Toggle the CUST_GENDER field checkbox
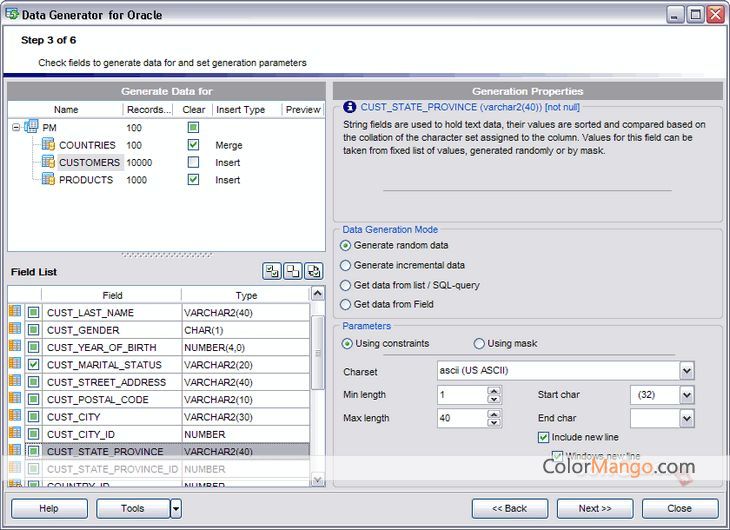 click(x=34, y=330)
